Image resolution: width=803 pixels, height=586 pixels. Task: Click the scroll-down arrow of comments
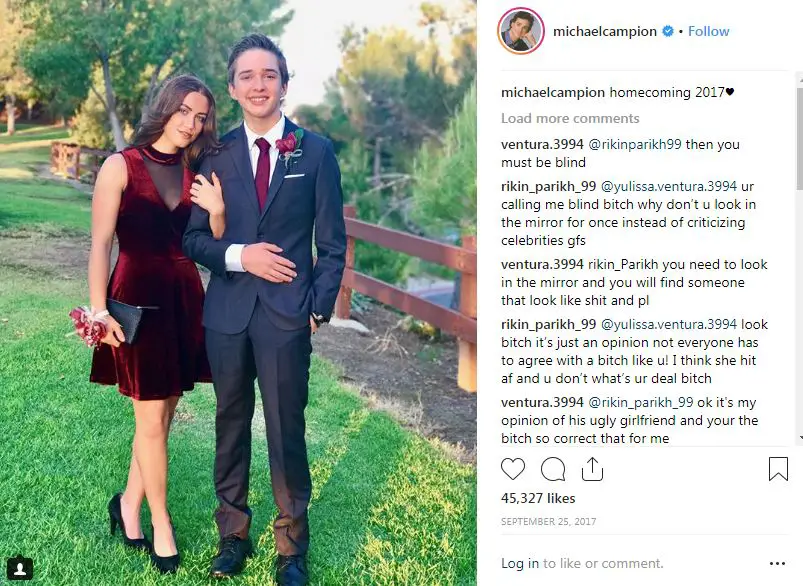pyautogui.click(x=799, y=437)
